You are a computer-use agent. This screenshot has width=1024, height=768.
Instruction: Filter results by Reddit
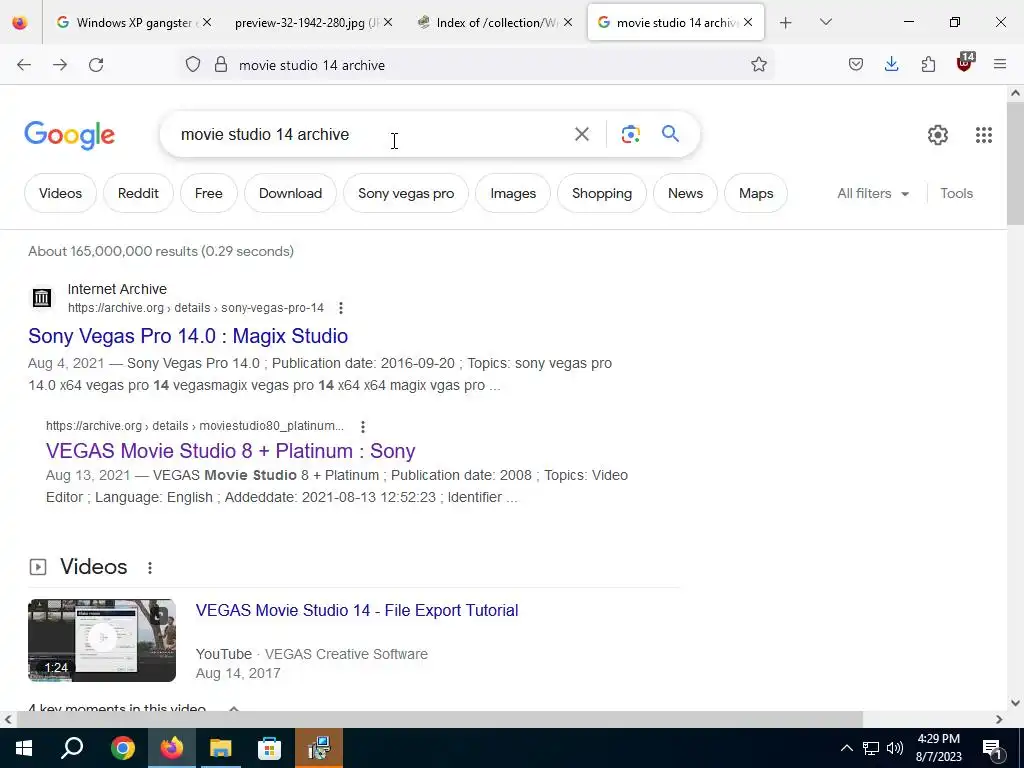click(138, 193)
